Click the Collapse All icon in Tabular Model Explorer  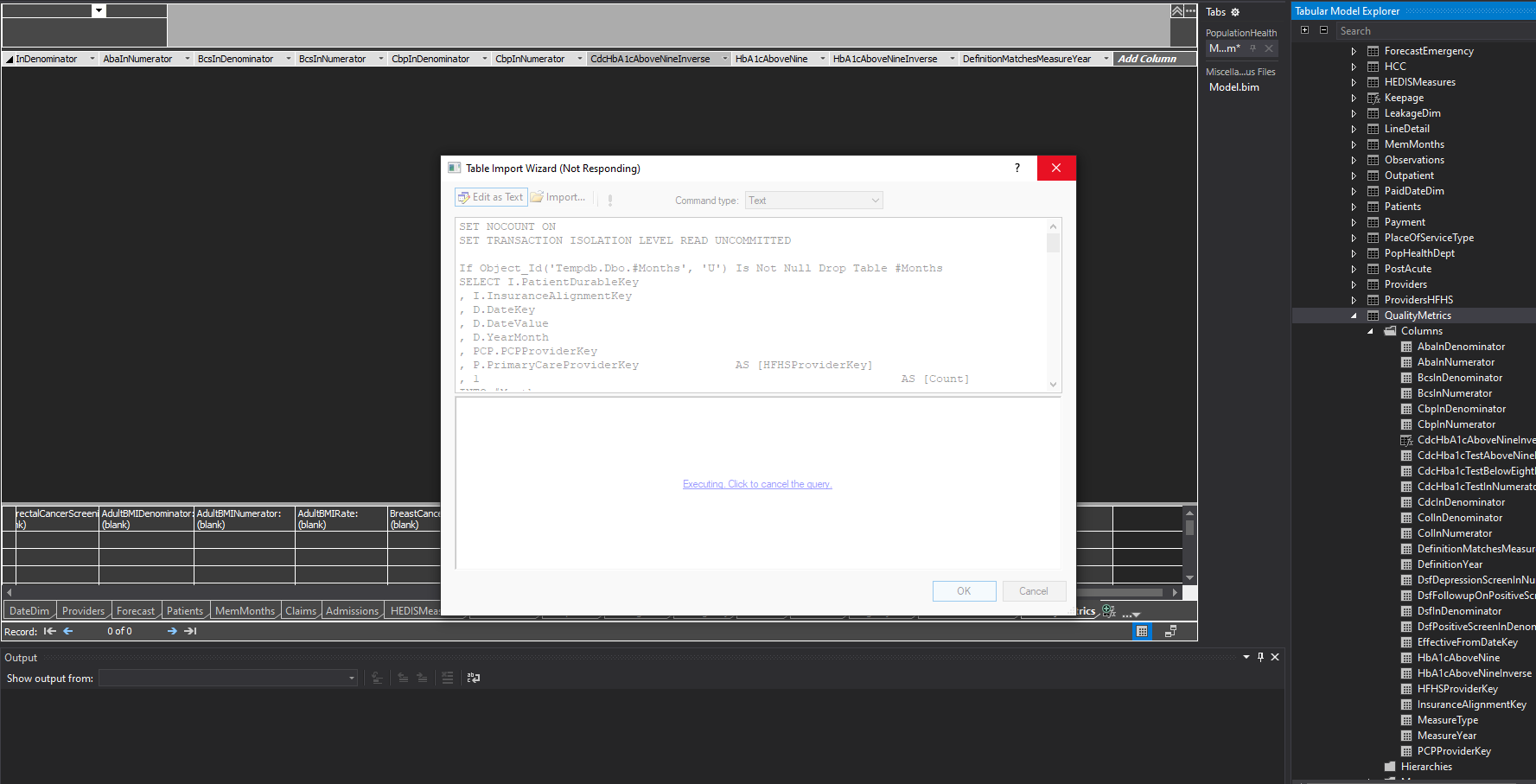(1322, 29)
